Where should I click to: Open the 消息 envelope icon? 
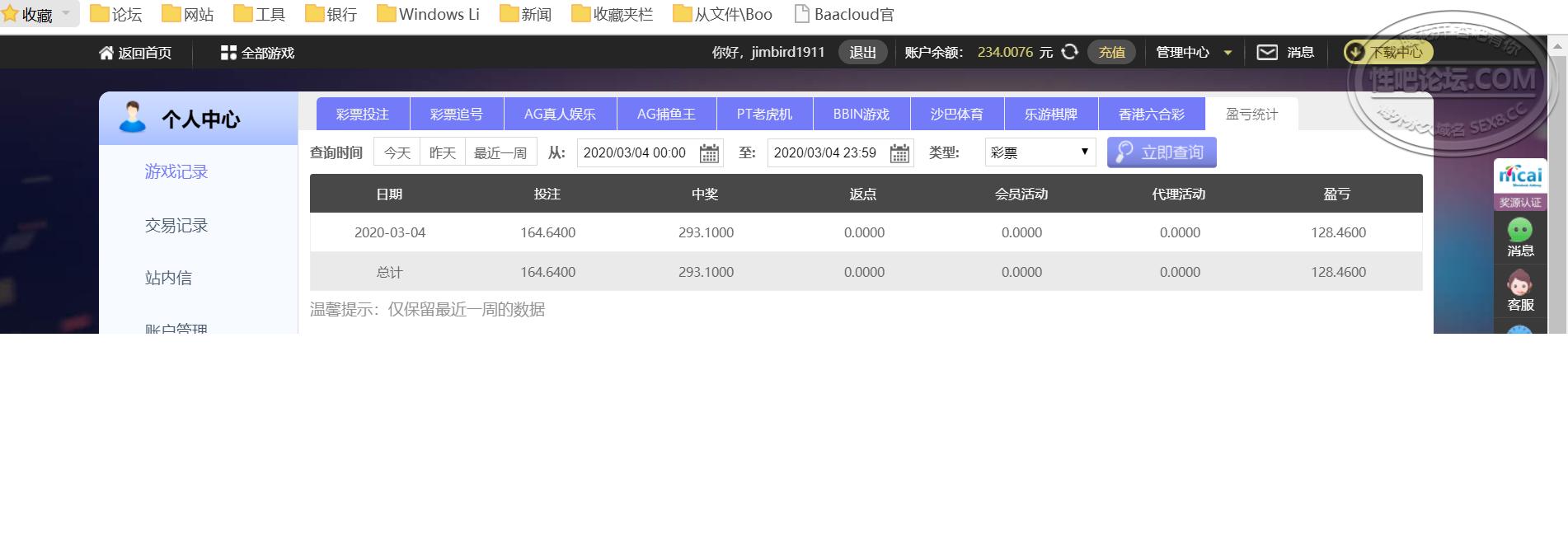click(1267, 52)
